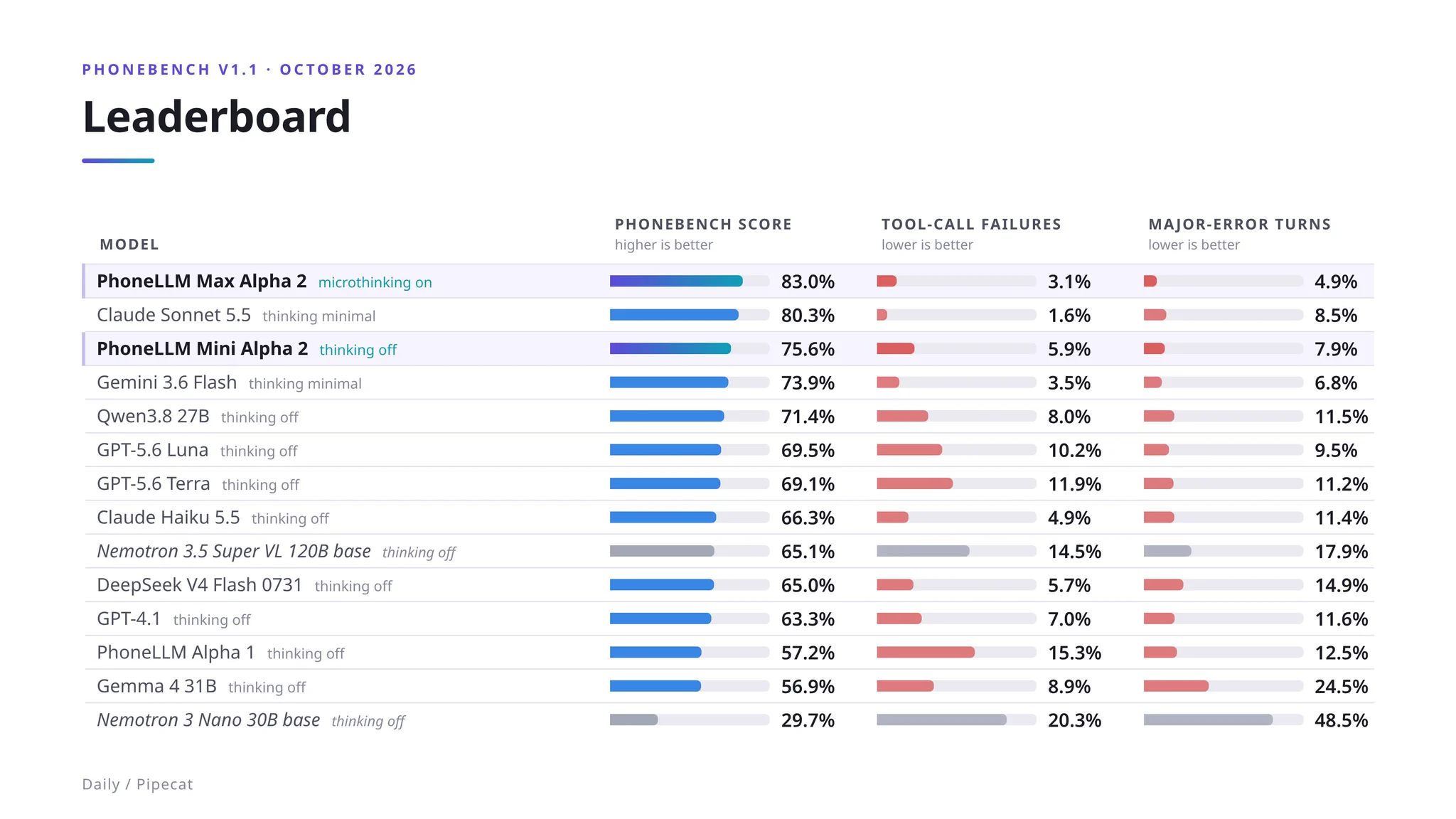Click the Nemotron 3.5 Super VL 120B base entry
Viewport: 1456px width, 819px height.
pyautogui.click(x=234, y=551)
